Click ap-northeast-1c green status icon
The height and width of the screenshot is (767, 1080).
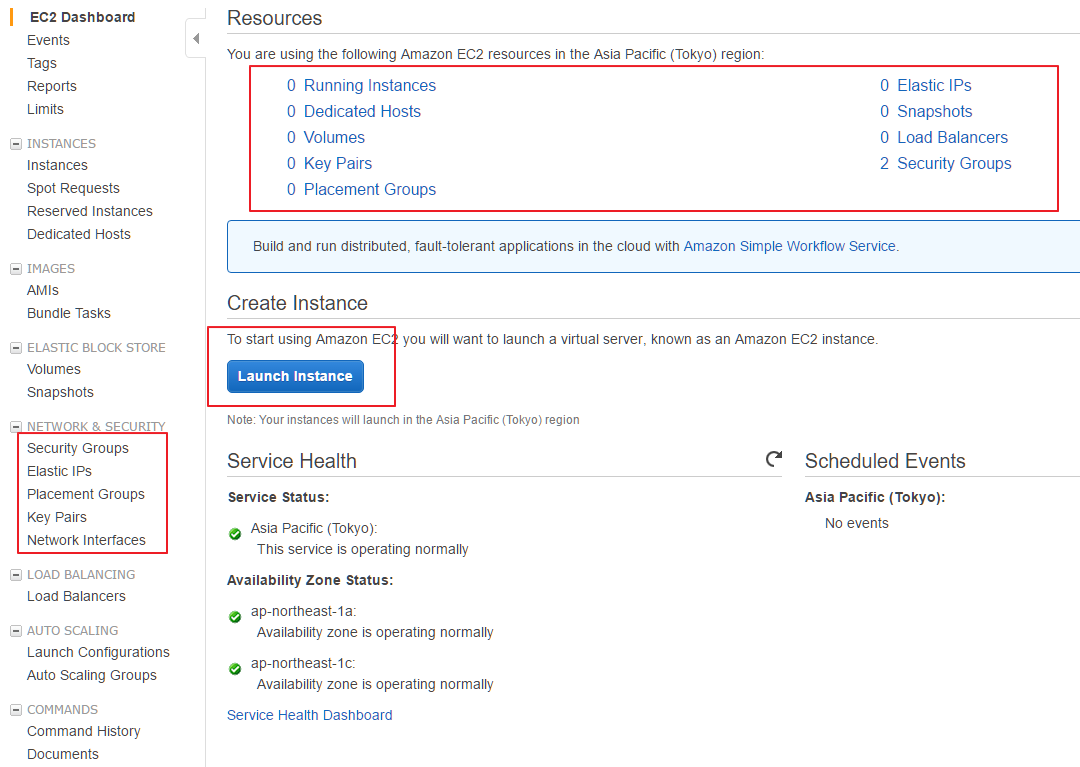tap(235, 669)
